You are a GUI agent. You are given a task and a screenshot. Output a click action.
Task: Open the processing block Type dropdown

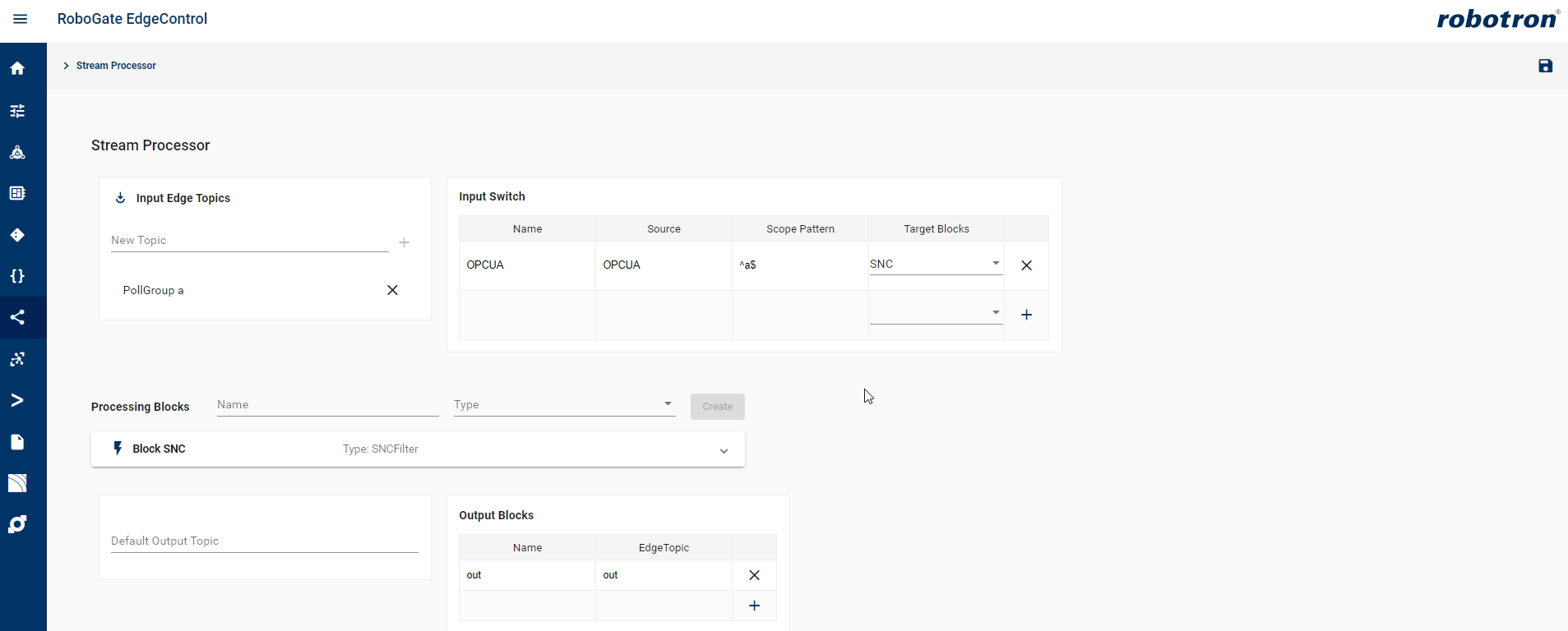point(564,404)
